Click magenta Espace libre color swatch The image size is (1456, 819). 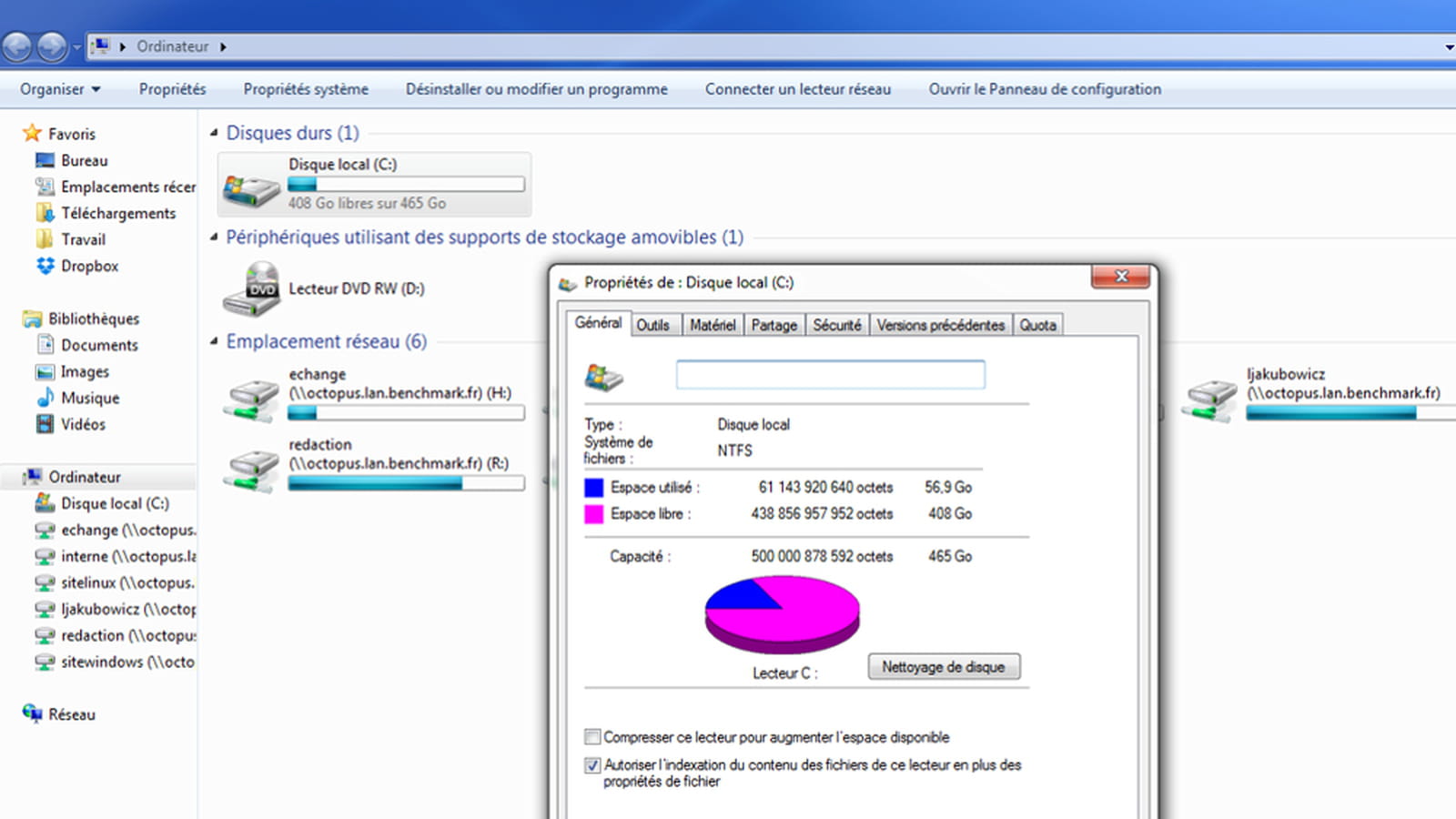coord(594,514)
